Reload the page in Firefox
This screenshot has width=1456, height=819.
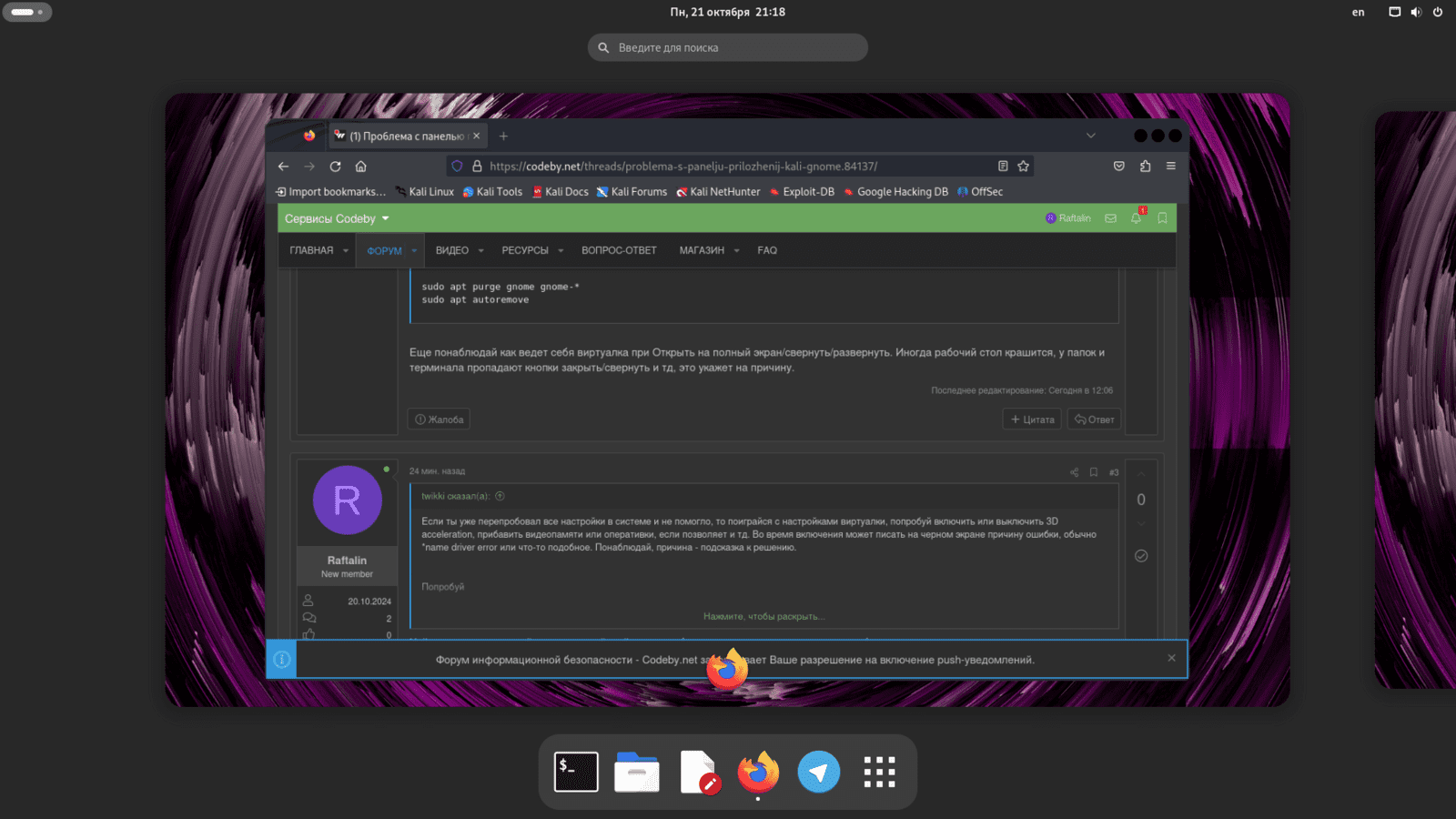click(335, 167)
